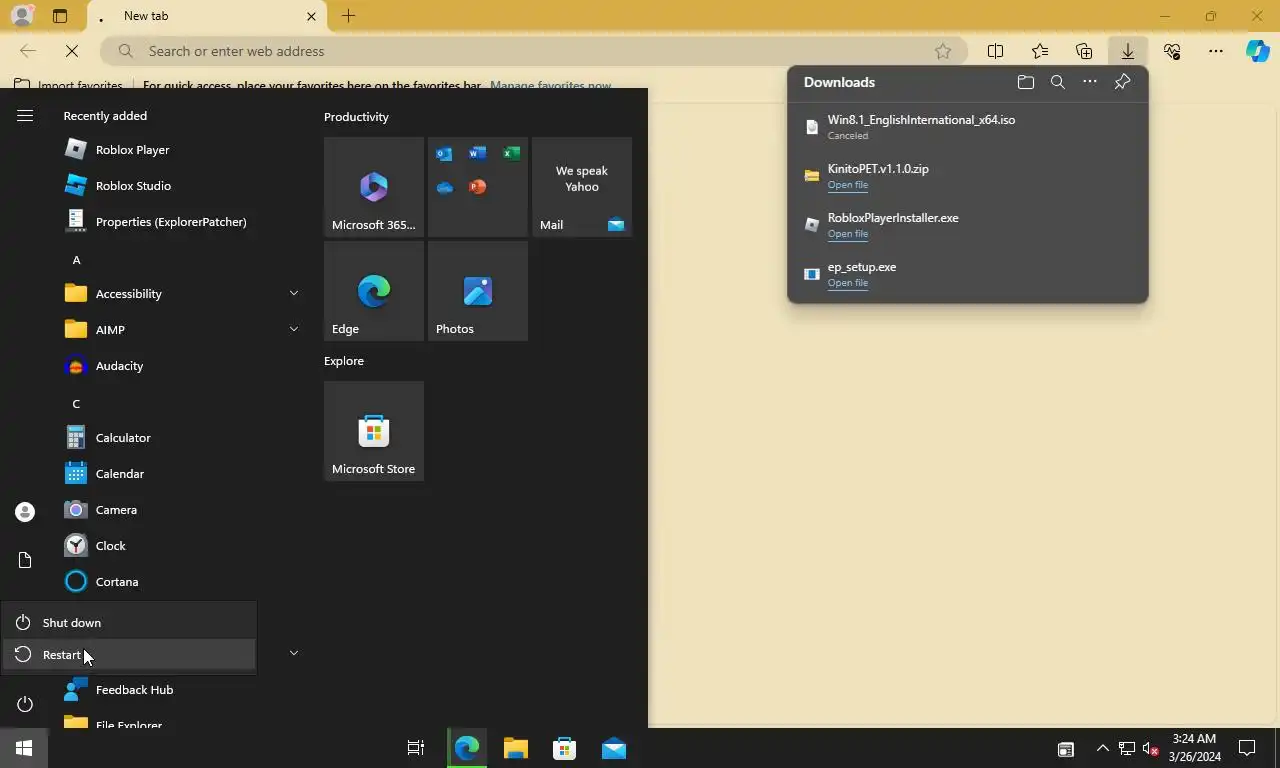Open the Collections toolbar button
The height and width of the screenshot is (768, 1280).
tap(1084, 51)
